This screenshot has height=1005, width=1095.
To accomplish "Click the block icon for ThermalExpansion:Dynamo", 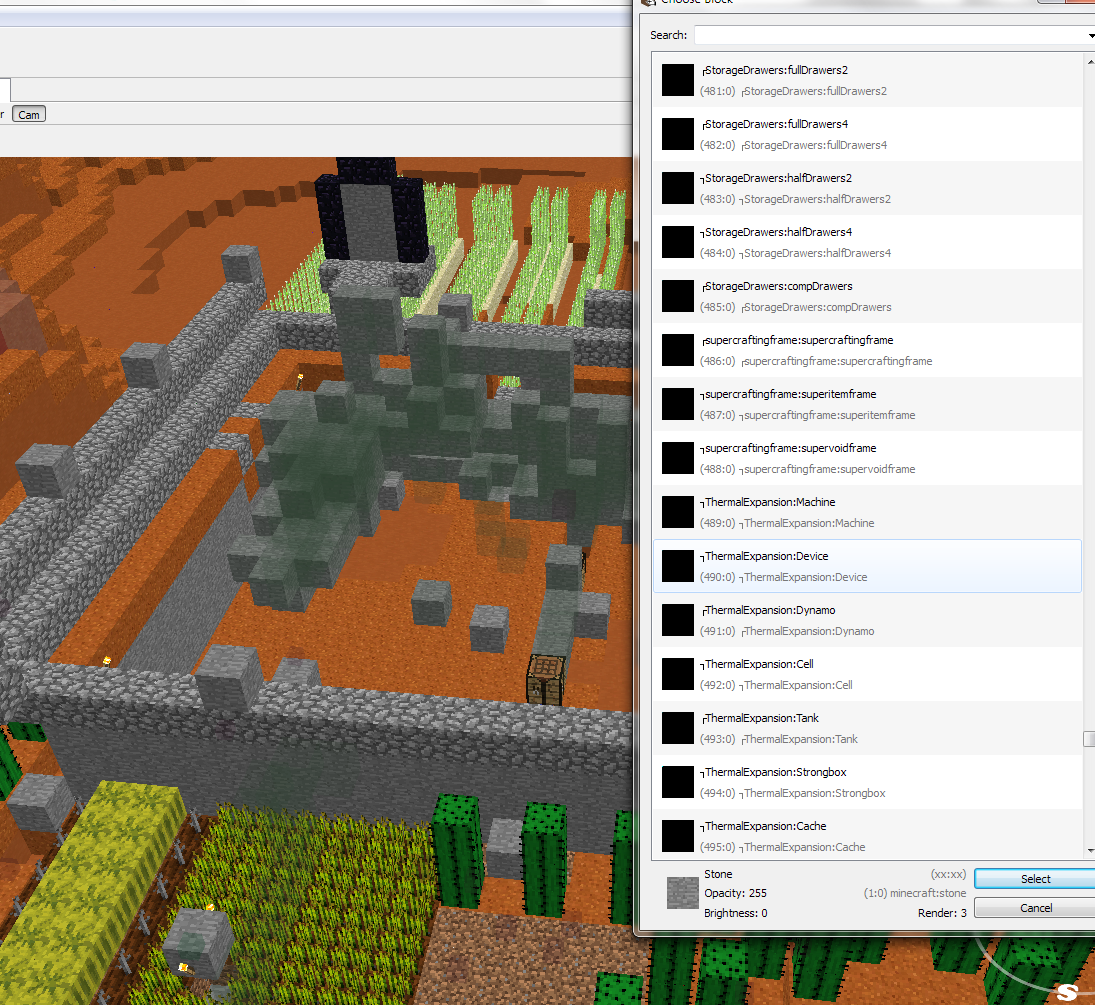I will [x=677, y=620].
